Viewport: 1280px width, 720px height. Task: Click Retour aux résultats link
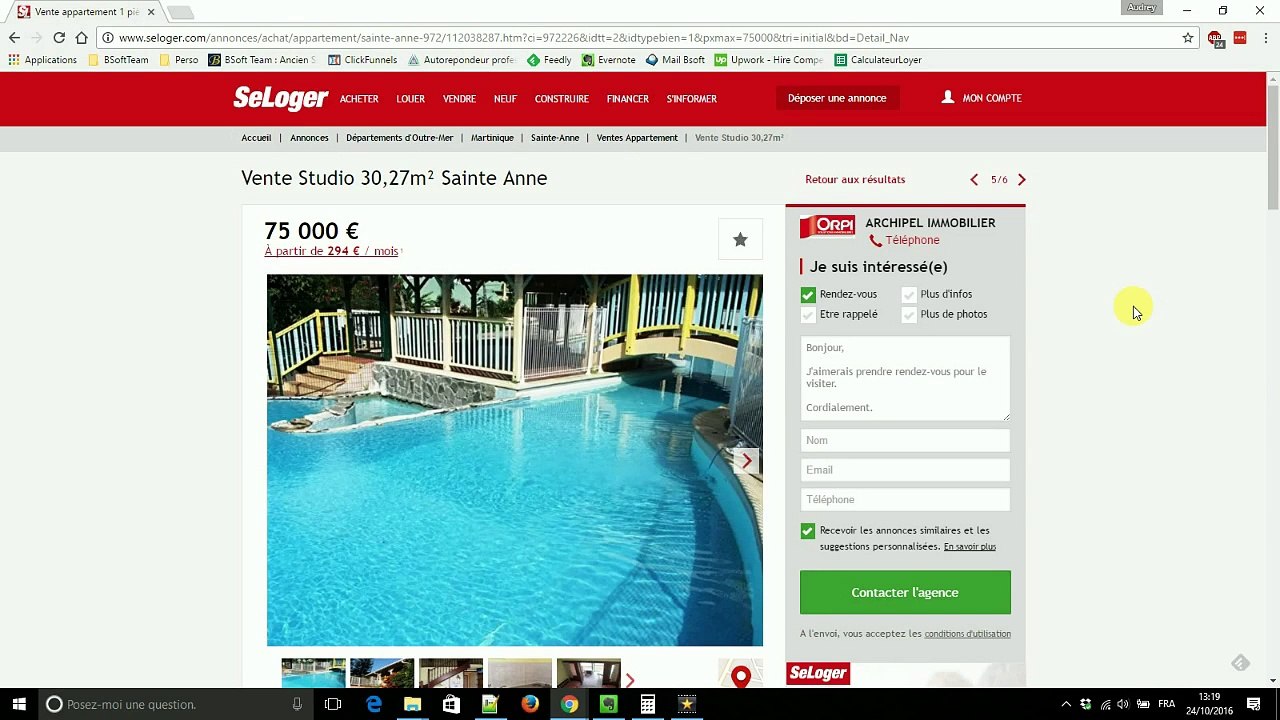[x=855, y=180]
